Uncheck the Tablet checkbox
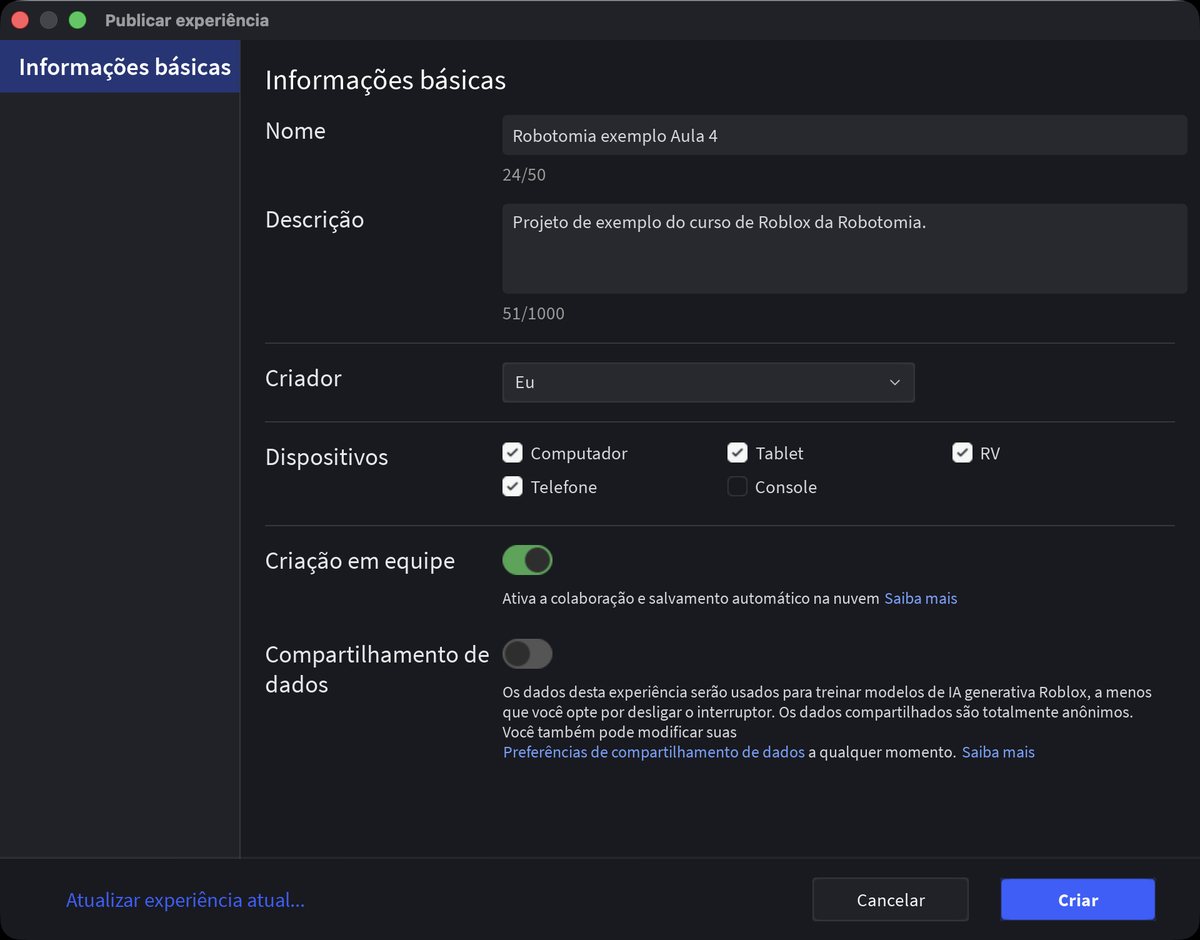This screenshot has width=1200, height=940. tap(737, 453)
